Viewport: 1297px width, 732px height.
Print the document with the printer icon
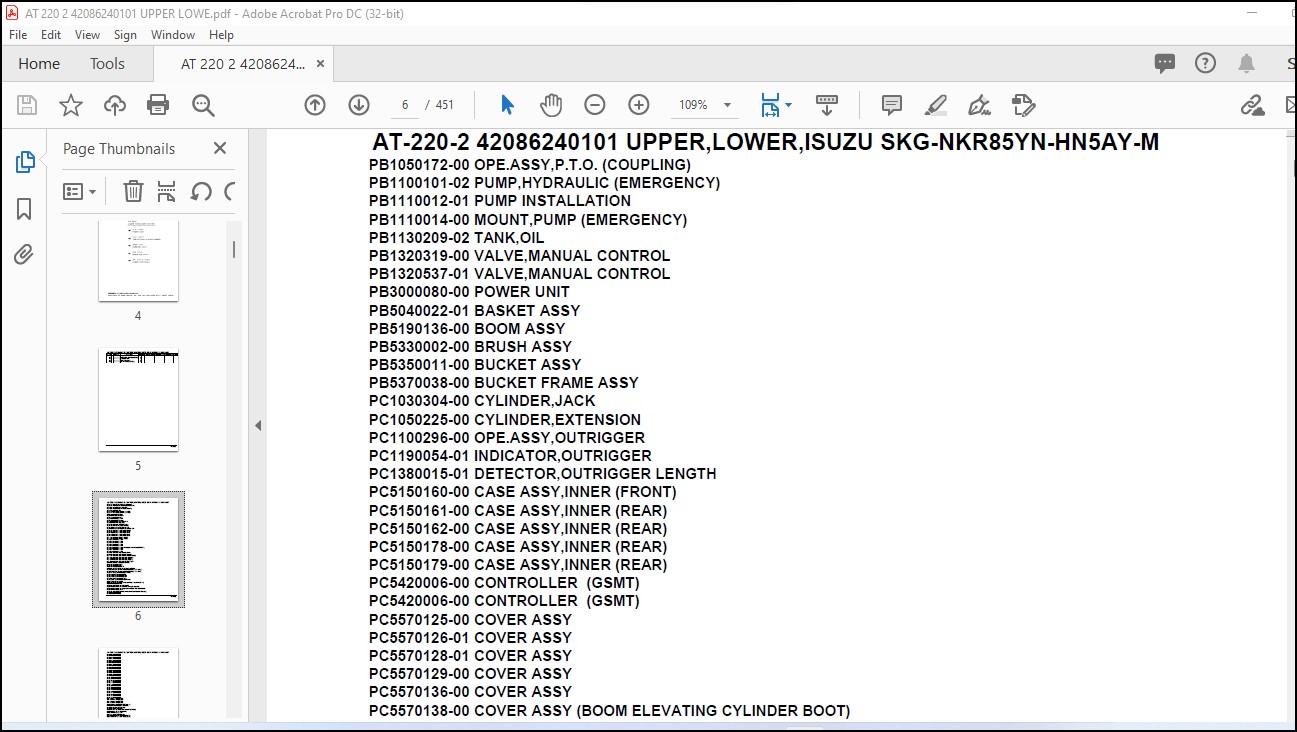158,105
